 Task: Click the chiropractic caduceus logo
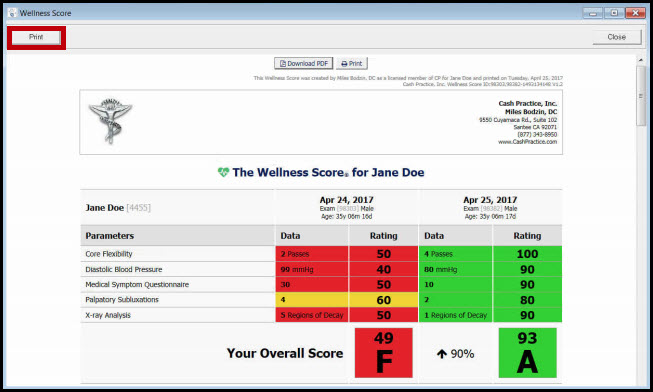(110, 121)
